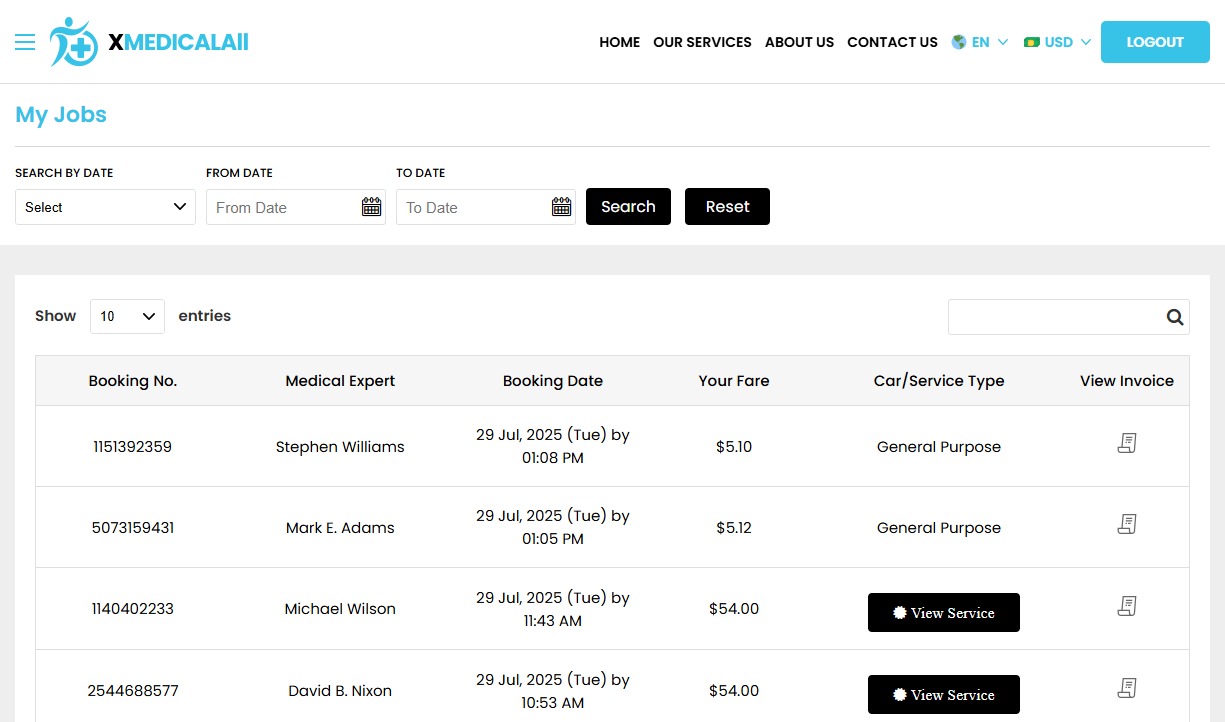Image resolution: width=1225 pixels, height=722 pixels.
Task: Open the About Us page
Action: pos(799,42)
